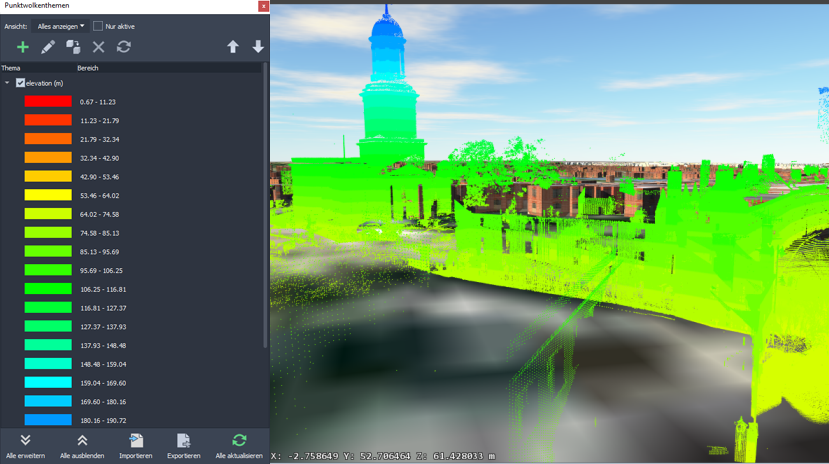Collapse the elevation (m) tree node
The height and width of the screenshot is (464, 829).
7,83
